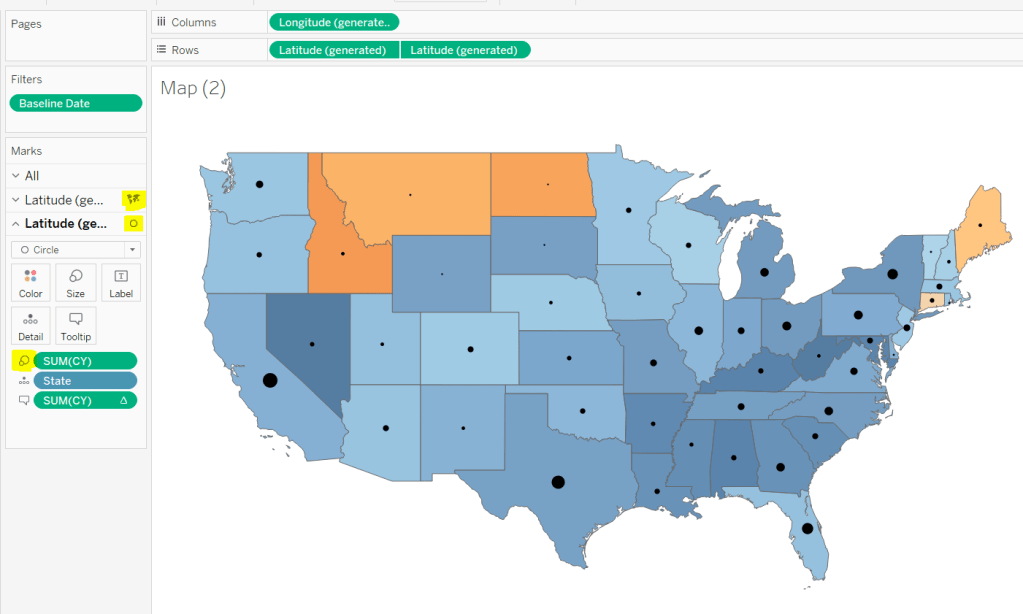Open the Size marks card
This screenshot has height=614, width=1023.
coord(76,283)
